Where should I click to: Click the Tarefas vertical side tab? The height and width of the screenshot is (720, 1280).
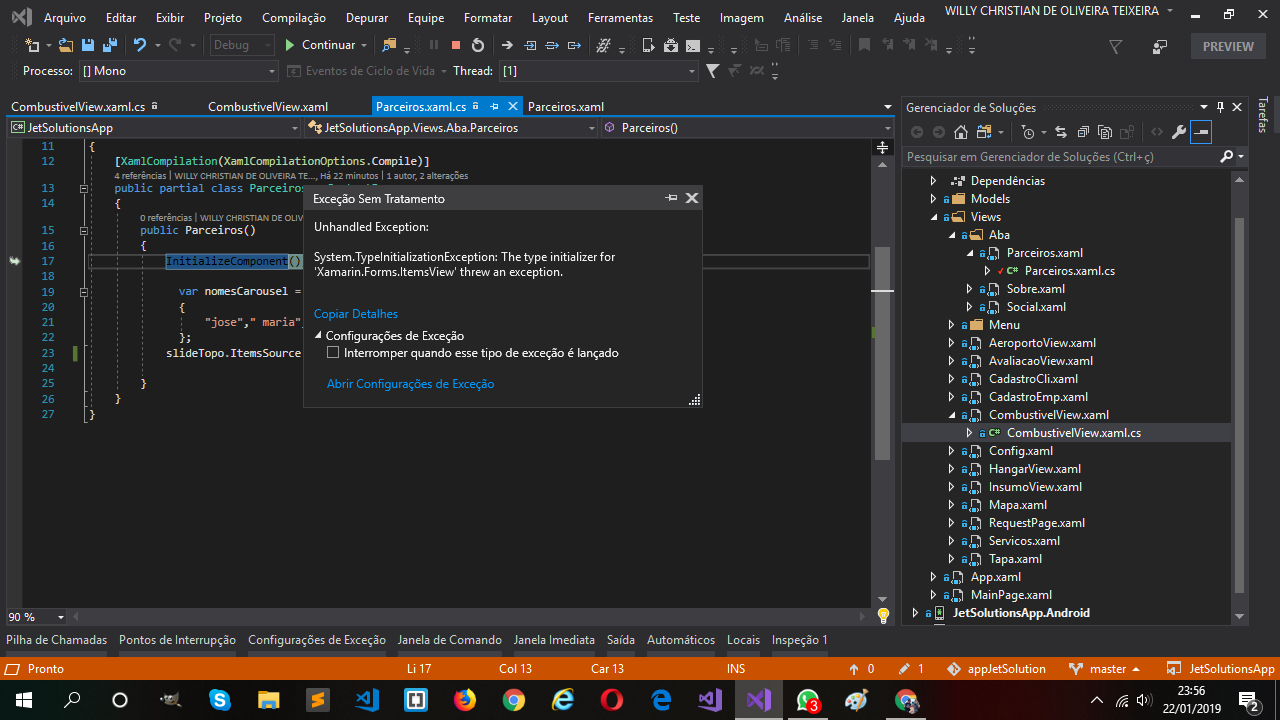(1263, 115)
